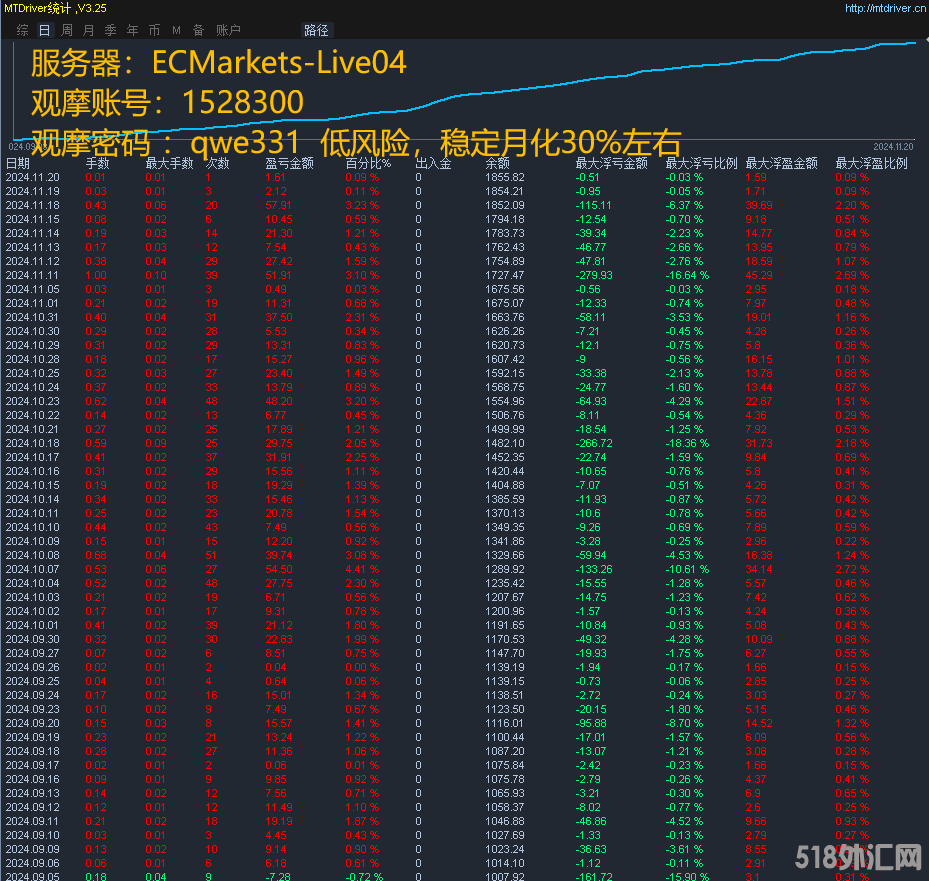Switch to the 周 weekly tab
This screenshot has width=929, height=881.
[67, 30]
